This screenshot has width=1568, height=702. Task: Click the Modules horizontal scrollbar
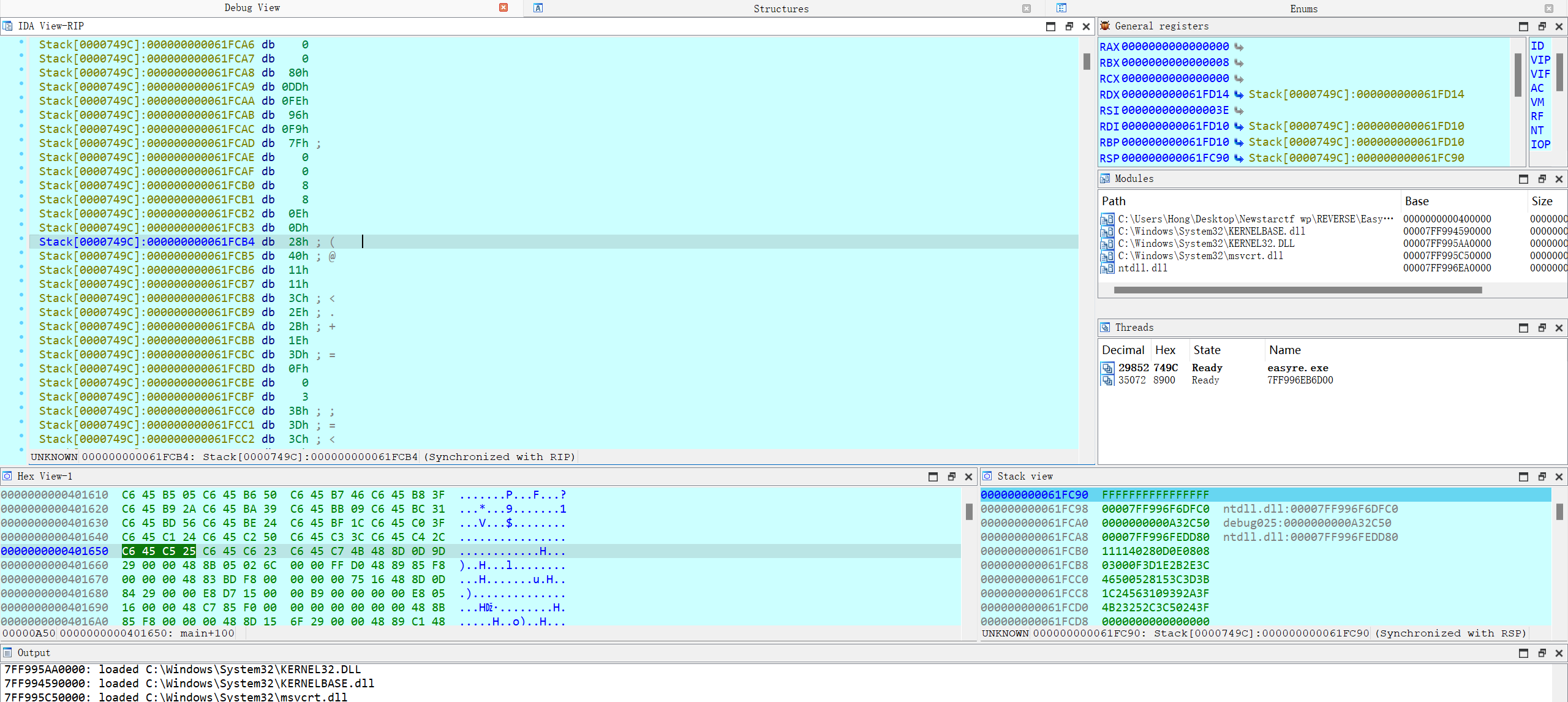[1298, 290]
